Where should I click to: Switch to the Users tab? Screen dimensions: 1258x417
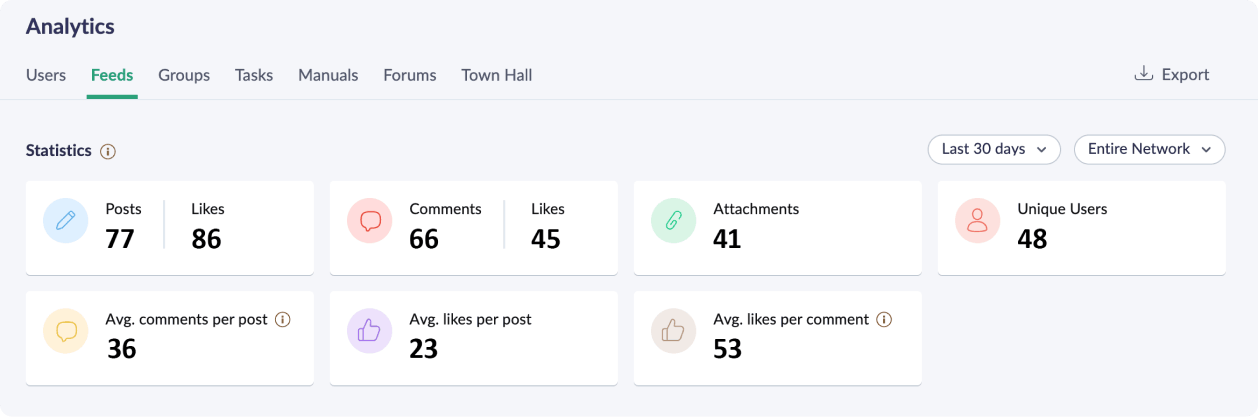coord(46,75)
